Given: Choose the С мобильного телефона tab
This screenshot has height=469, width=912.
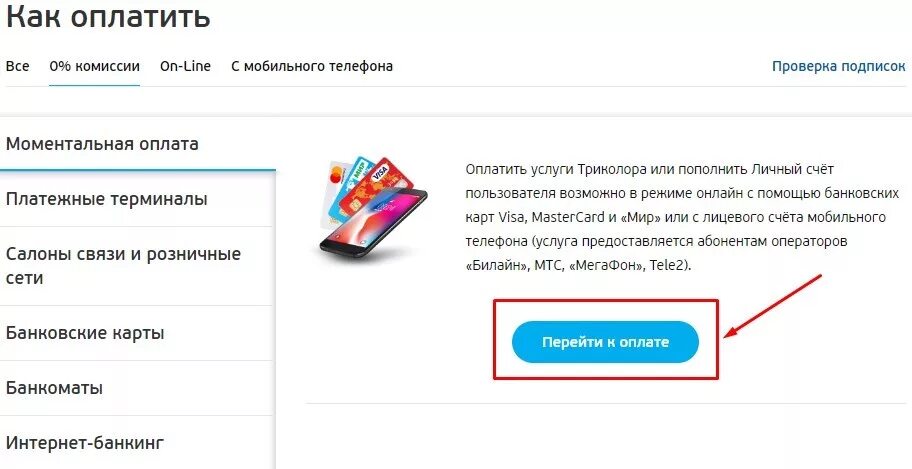Looking at the screenshot, I should [312, 66].
